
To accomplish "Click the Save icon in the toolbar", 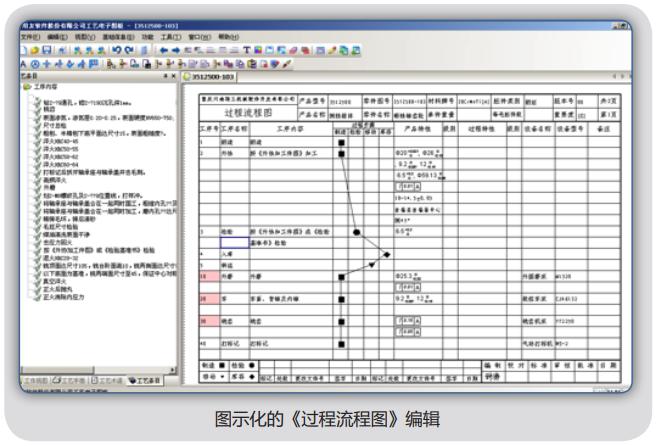I will pyautogui.click(x=47, y=49).
